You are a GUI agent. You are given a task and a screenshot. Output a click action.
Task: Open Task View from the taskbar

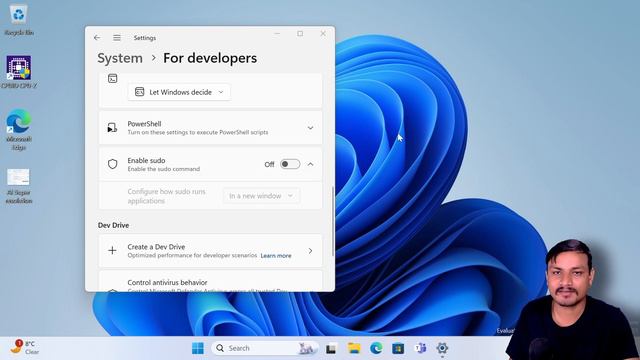331,349
